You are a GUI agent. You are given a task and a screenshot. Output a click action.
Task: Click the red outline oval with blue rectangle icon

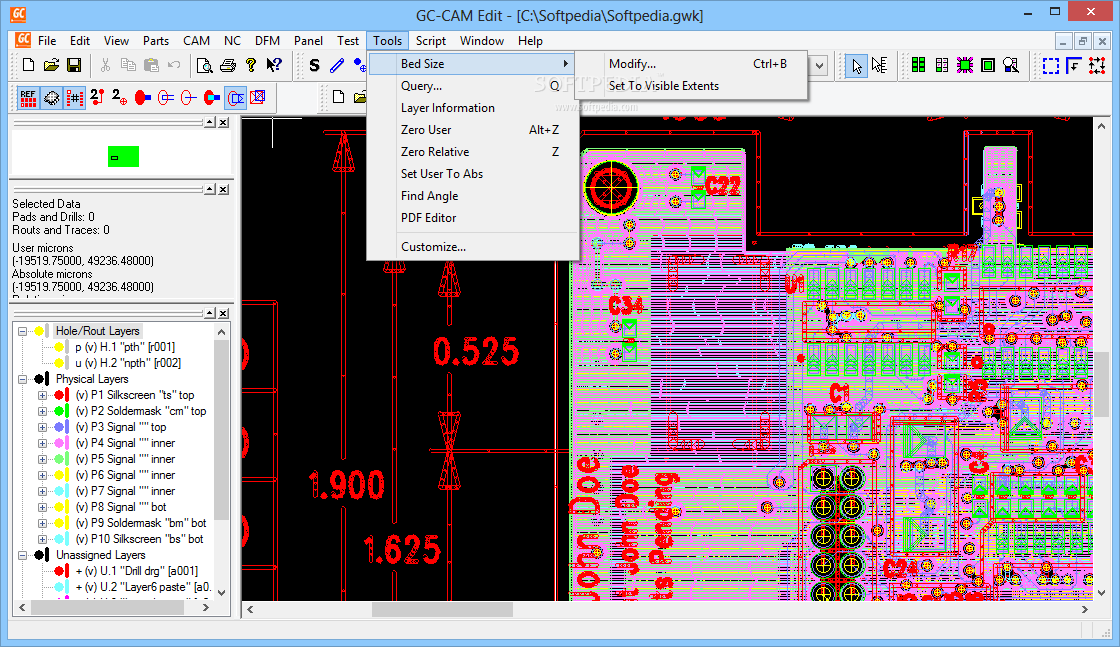[166, 97]
